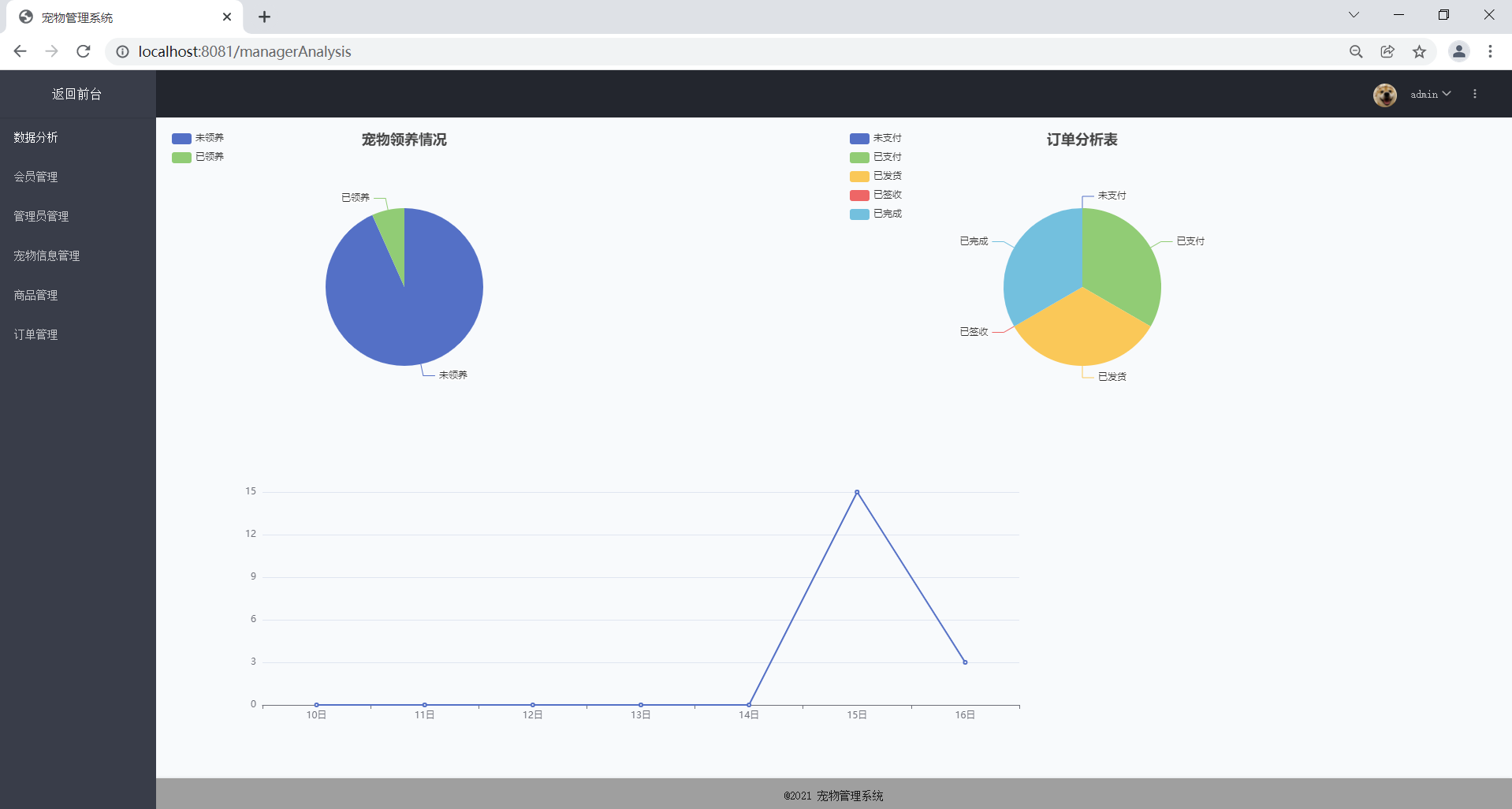Image resolution: width=1512 pixels, height=809 pixels.
Task: Open 会员管理 in the sidebar
Action: pyautogui.click(x=36, y=177)
